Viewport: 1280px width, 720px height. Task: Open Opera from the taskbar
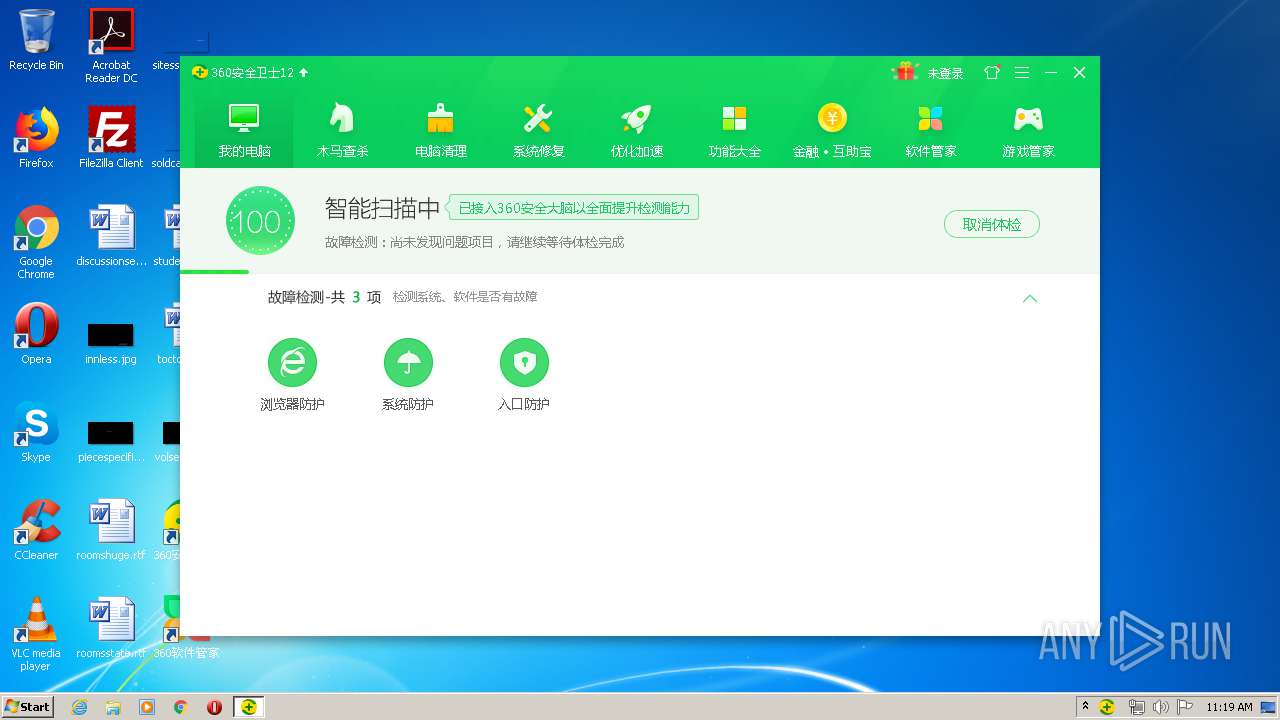(214, 707)
